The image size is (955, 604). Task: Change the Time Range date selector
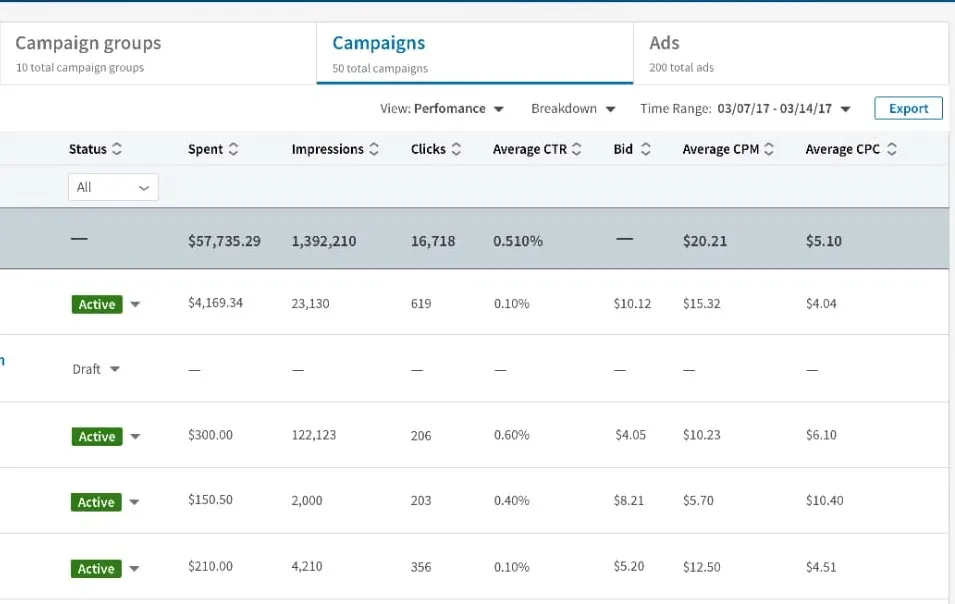point(745,109)
